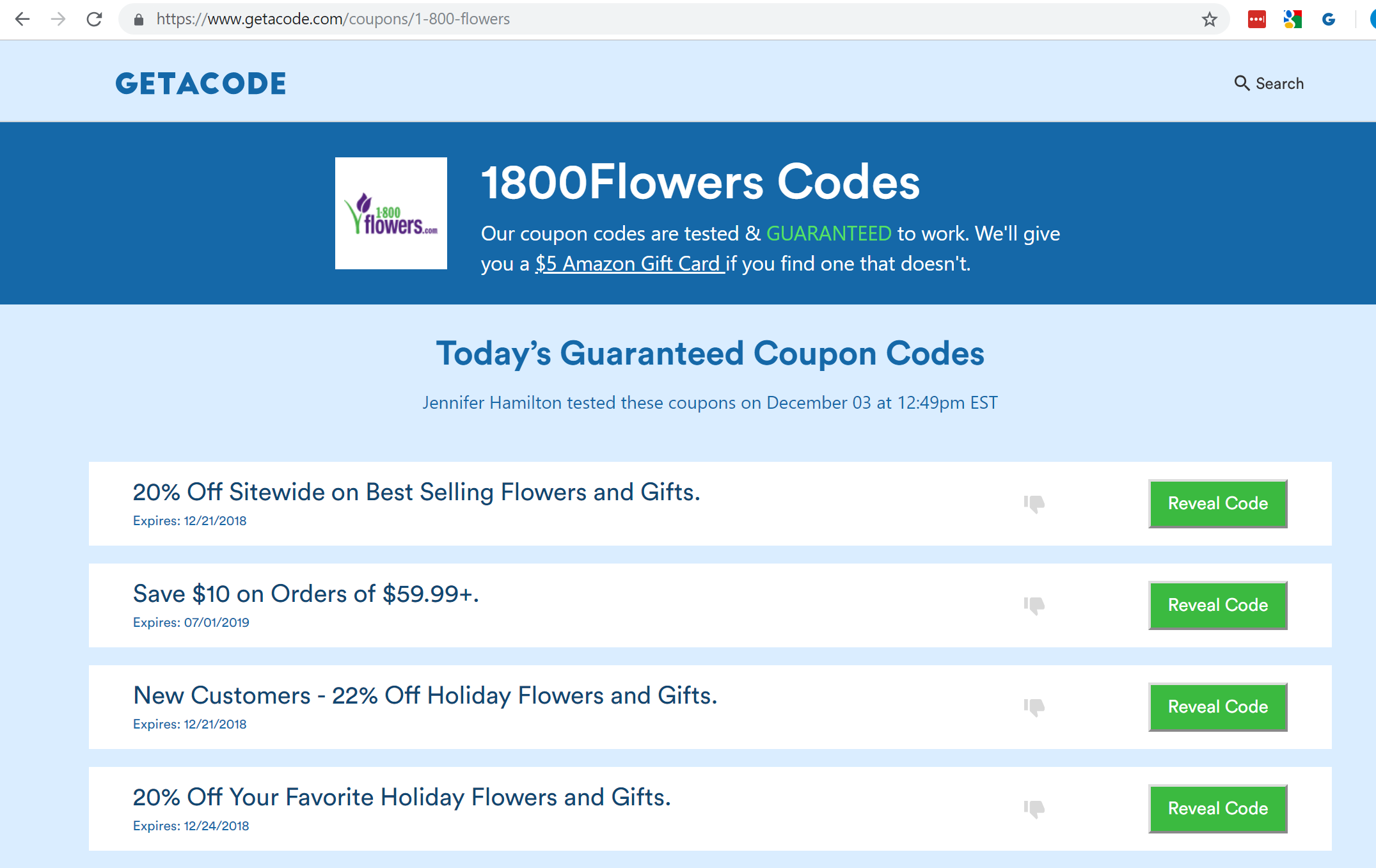This screenshot has width=1376, height=868.
Task: Click the GETACODE logo
Action: coord(201,83)
